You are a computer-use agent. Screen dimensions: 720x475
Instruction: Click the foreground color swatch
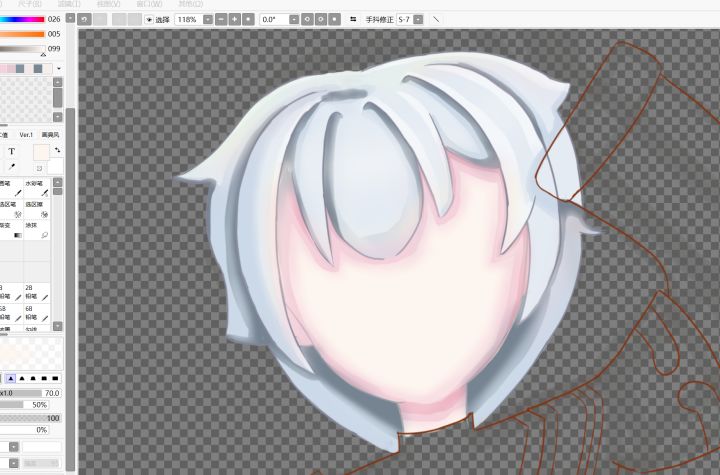(x=41, y=152)
